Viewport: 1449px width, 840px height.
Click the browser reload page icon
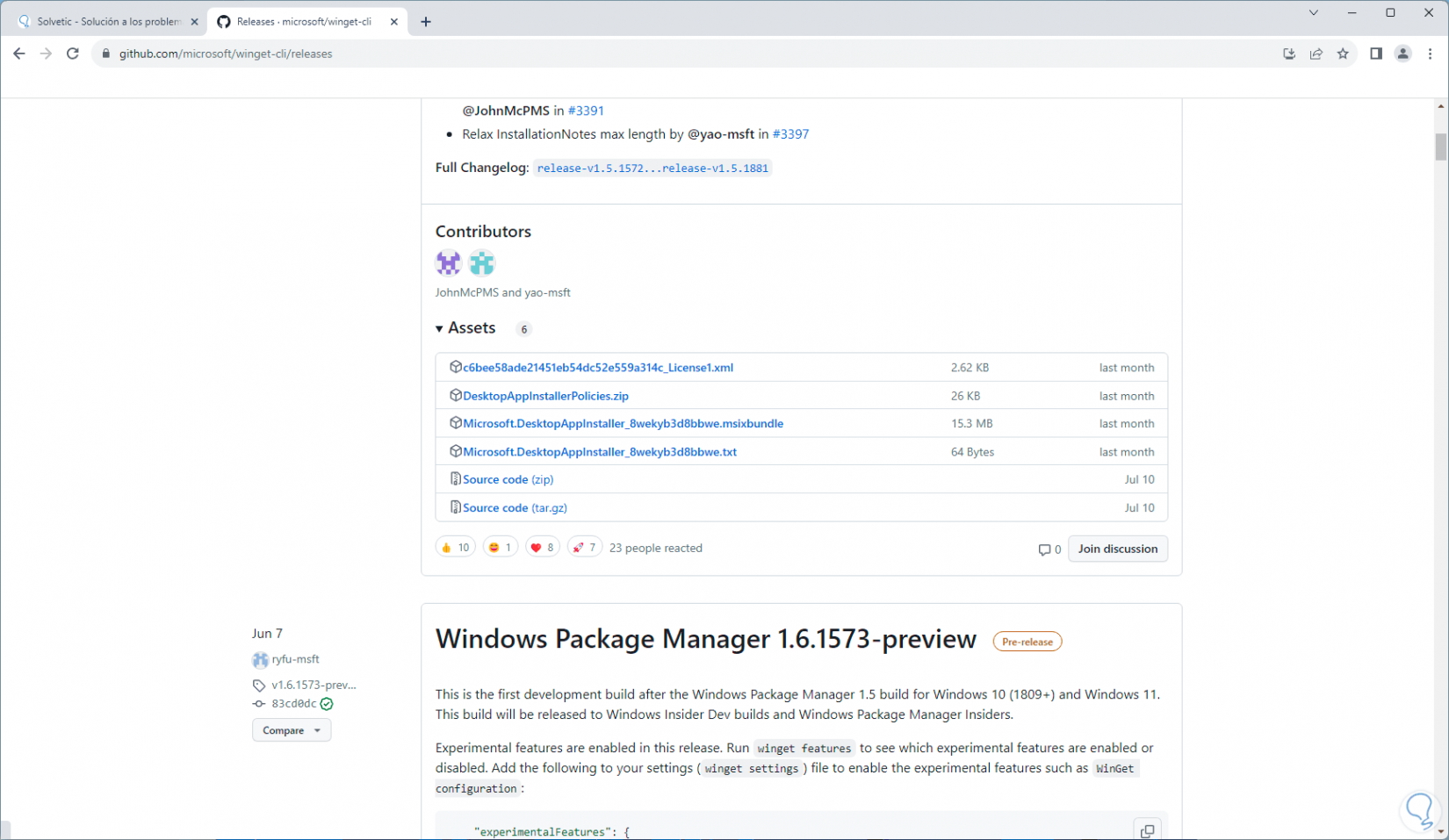click(73, 54)
